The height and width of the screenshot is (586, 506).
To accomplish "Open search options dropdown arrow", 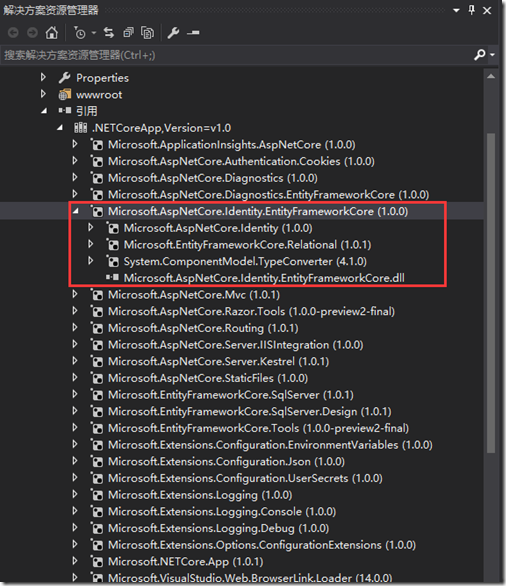I will 493,55.
